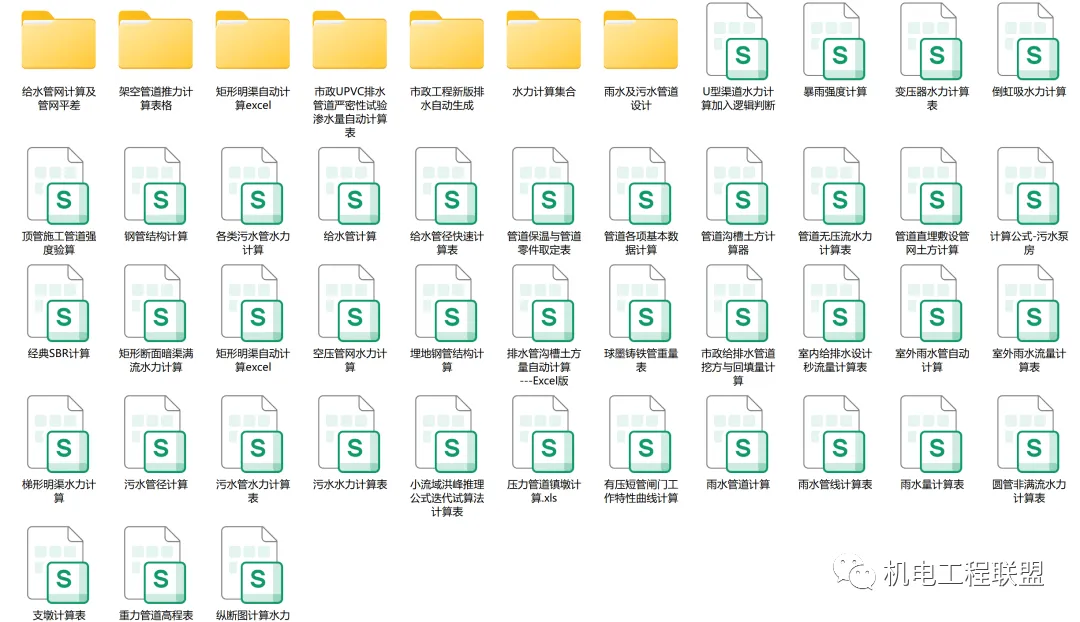The image size is (1080, 622).
Task: Click the 顶管施工管道强度验算 spreadsheet icon
Action: tap(59, 186)
